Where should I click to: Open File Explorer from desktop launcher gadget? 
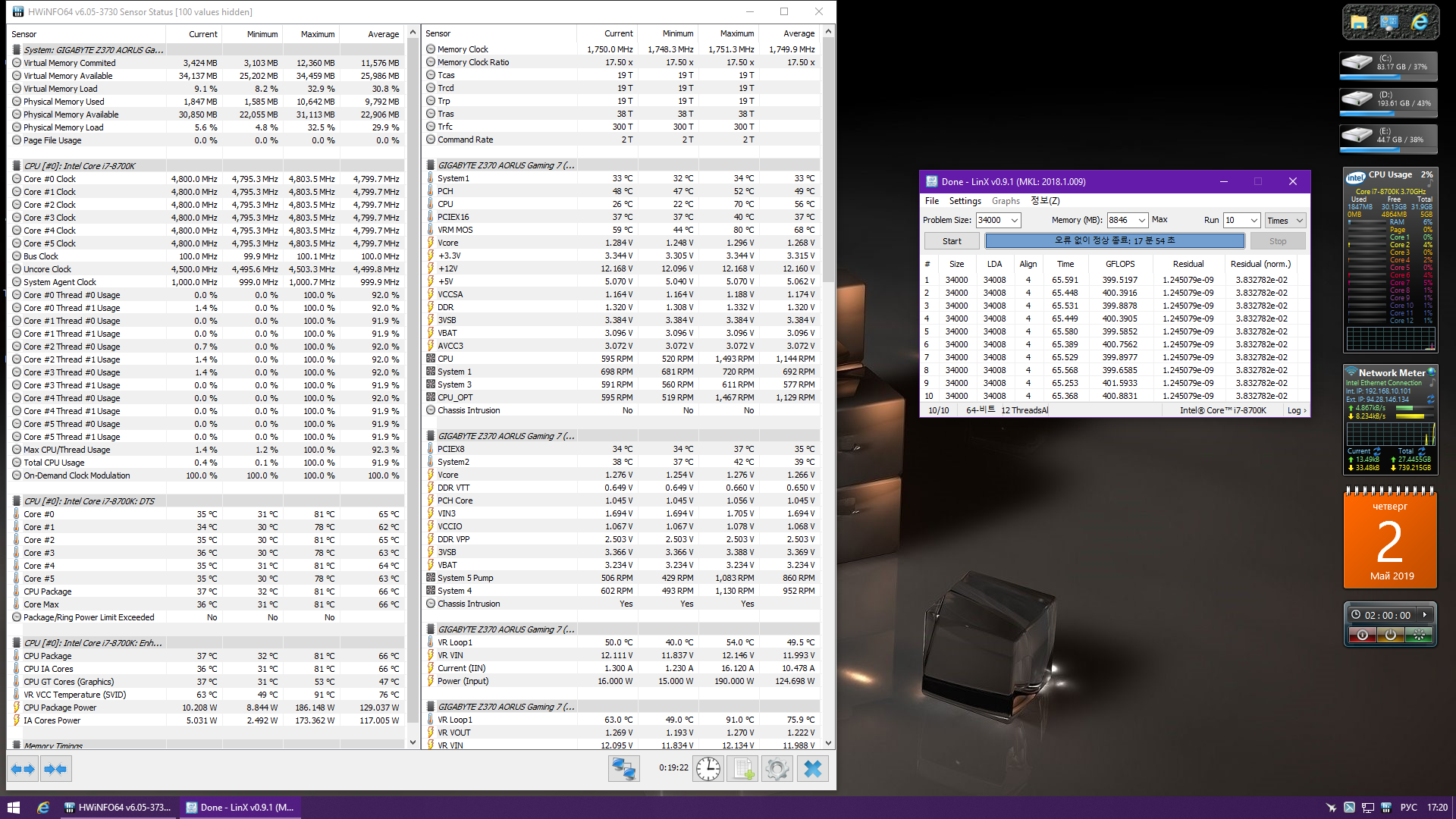pos(1359,23)
